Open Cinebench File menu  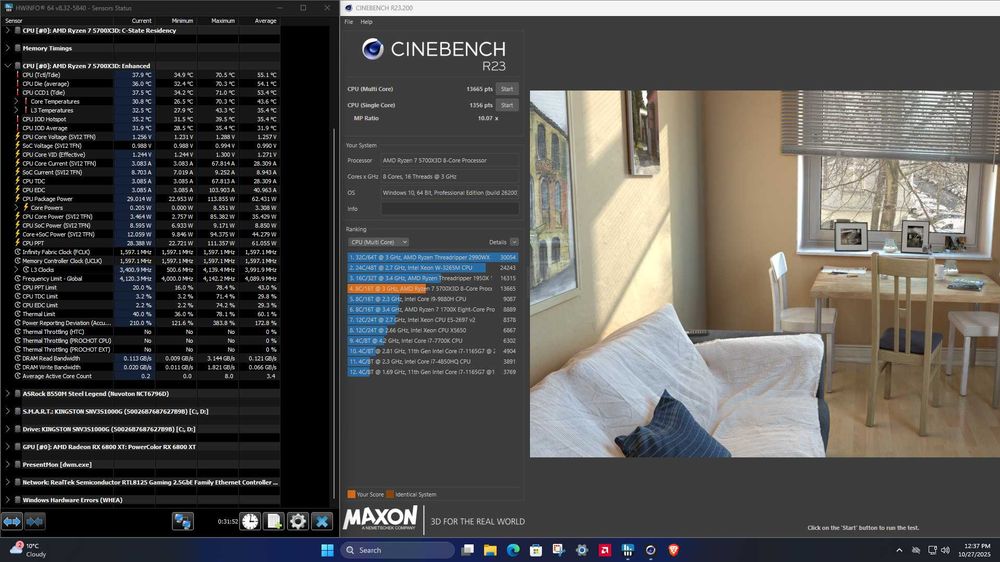[349, 22]
